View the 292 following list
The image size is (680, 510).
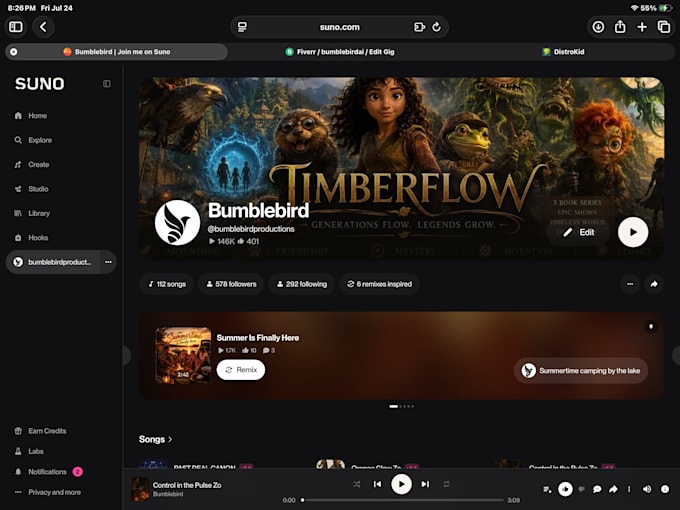tap(302, 284)
